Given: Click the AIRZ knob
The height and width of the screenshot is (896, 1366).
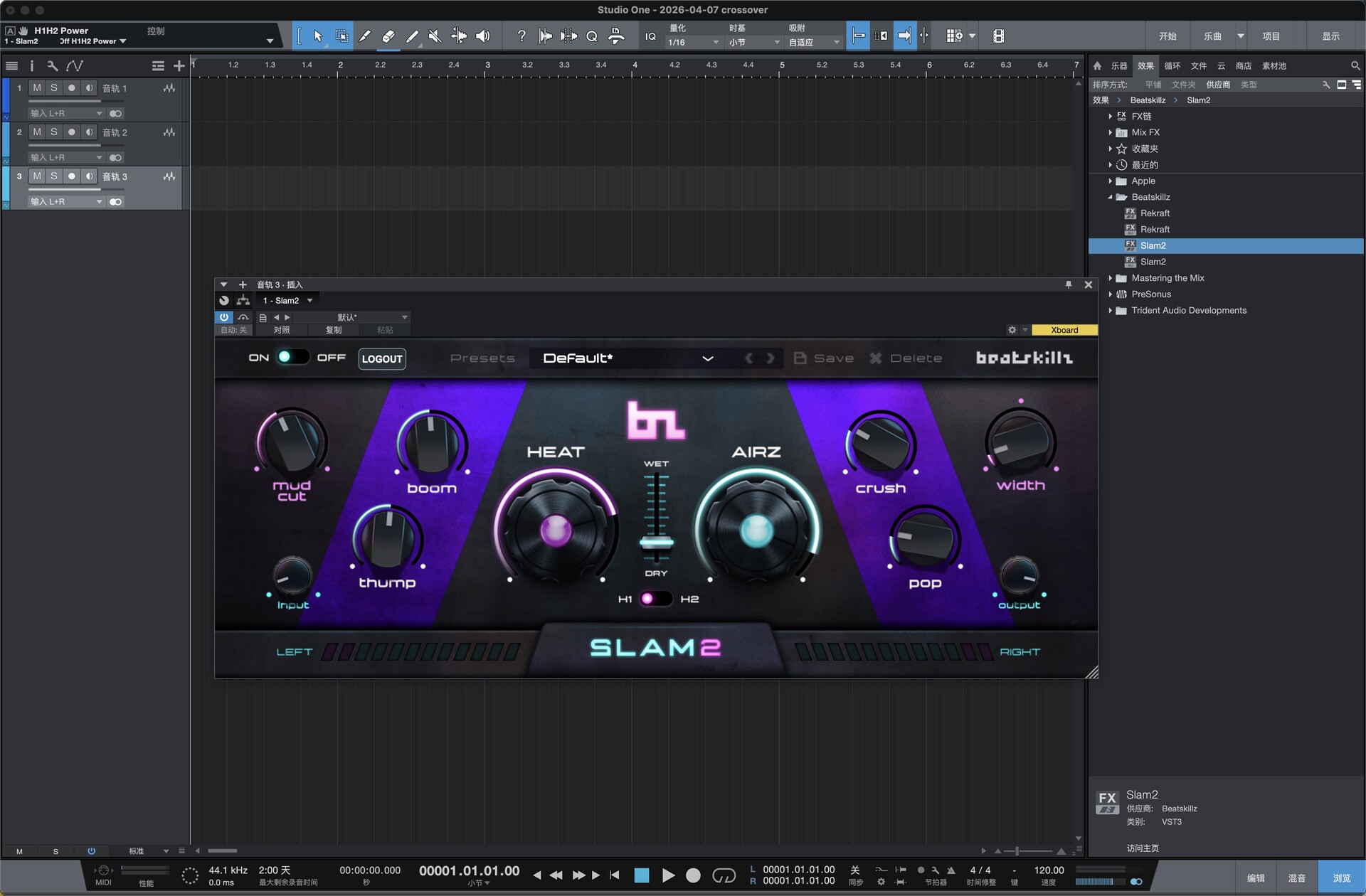Looking at the screenshot, I should coord(756,530).
